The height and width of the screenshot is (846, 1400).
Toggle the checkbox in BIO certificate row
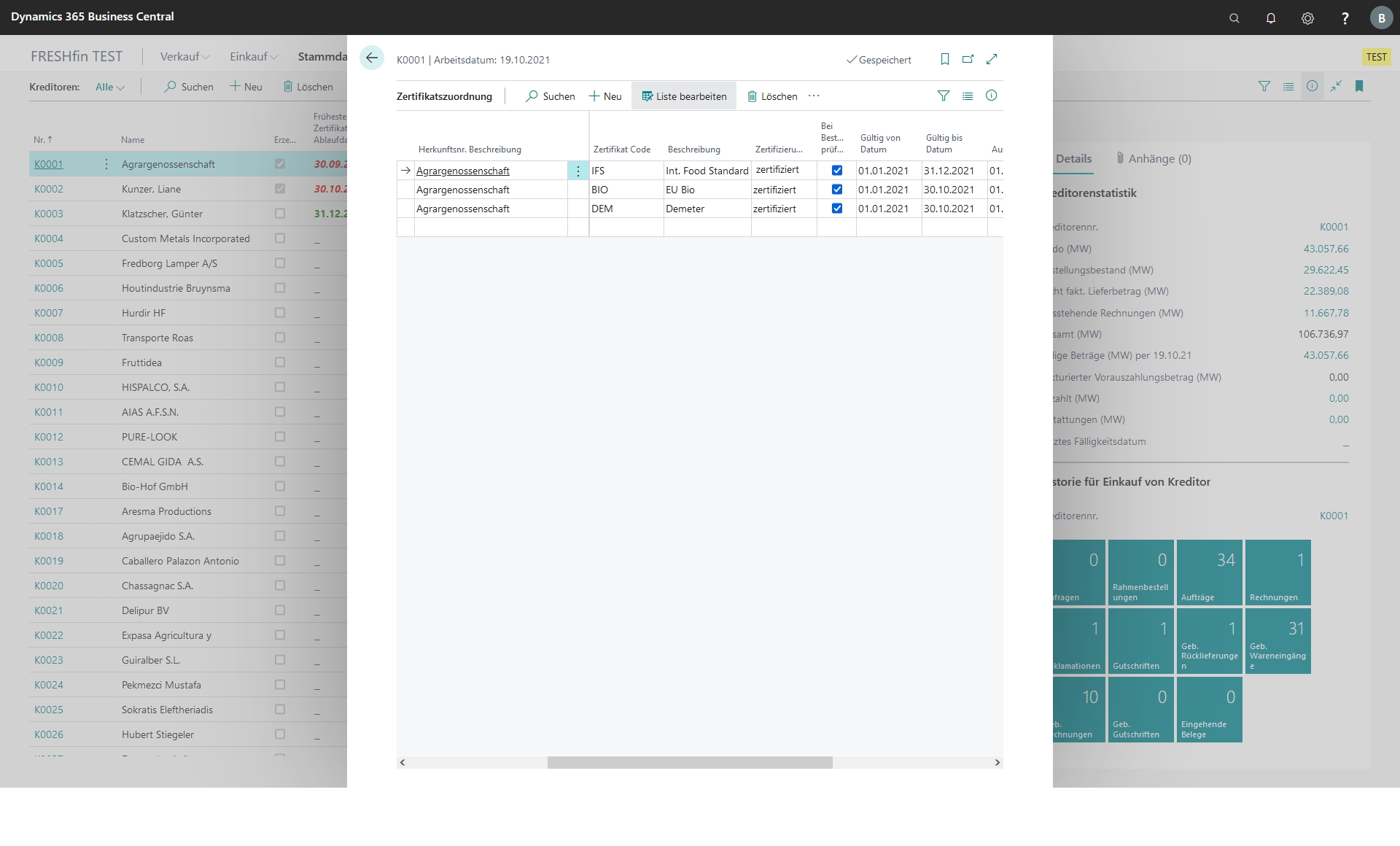tap(837, 190)
